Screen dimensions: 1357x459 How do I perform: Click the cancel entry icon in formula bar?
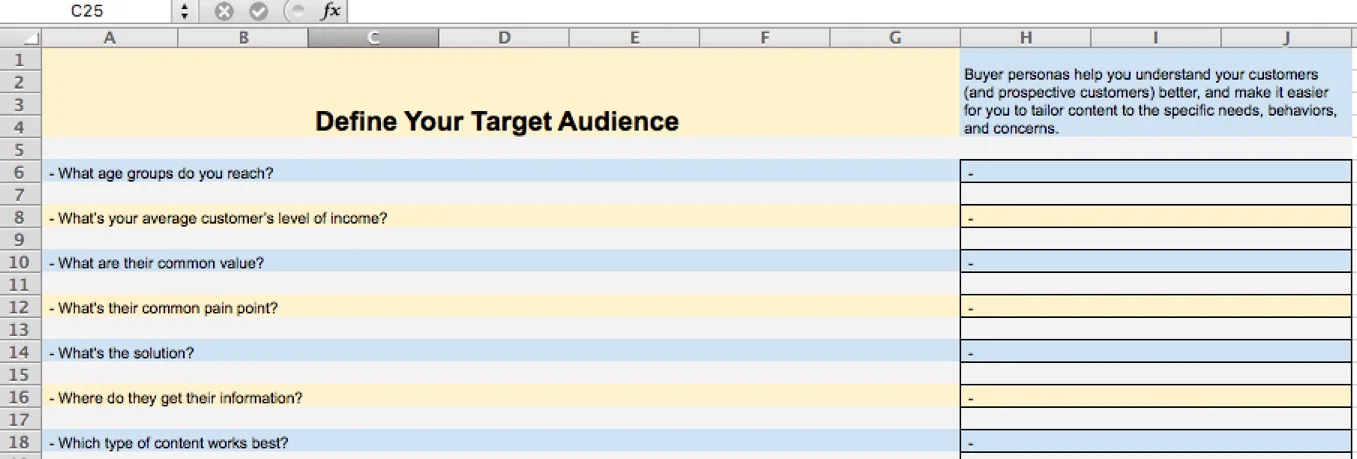tap(224, 12)
